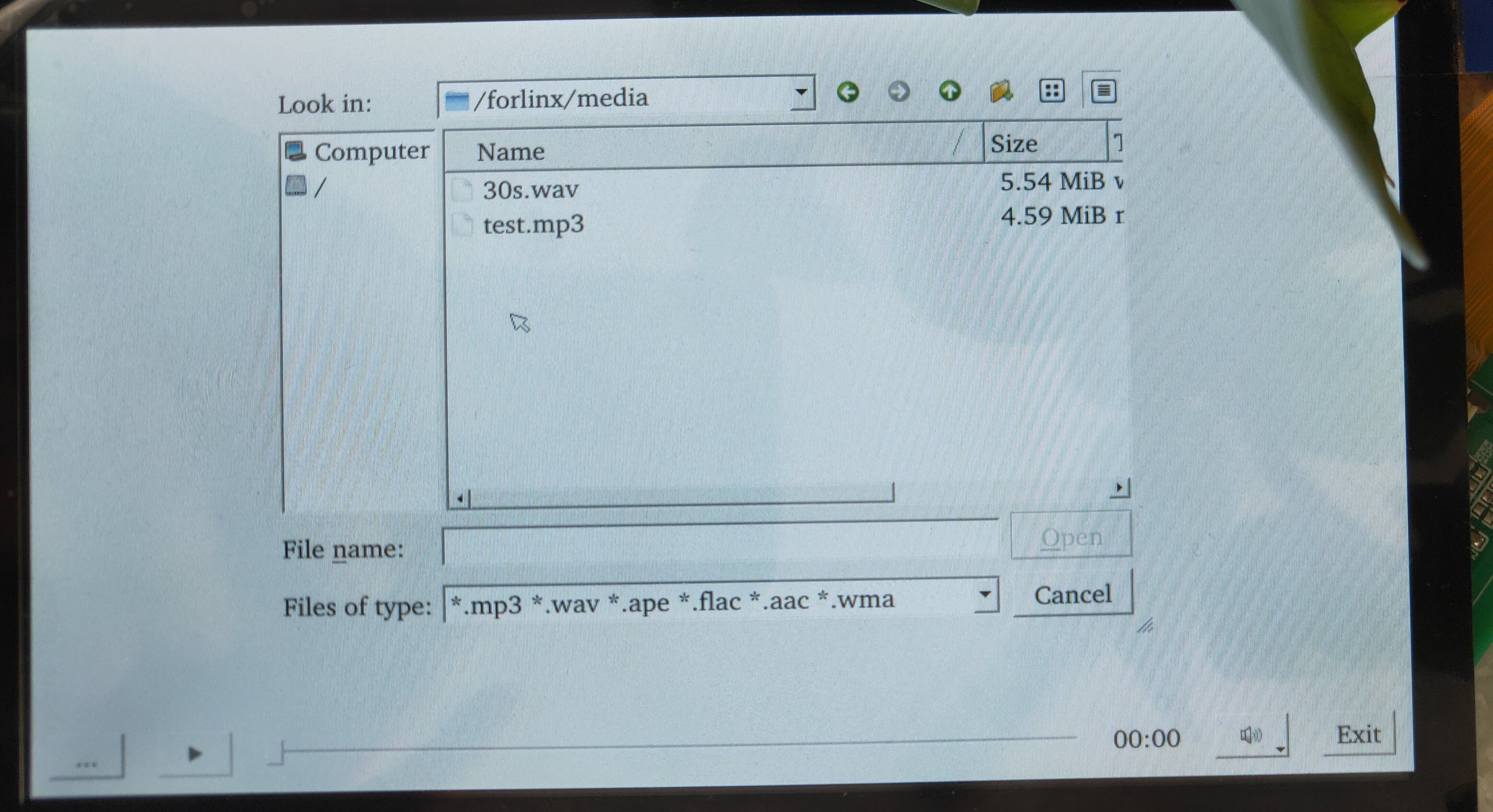Create a new folder icon
1493x812 pixels.
(1001, 92)
